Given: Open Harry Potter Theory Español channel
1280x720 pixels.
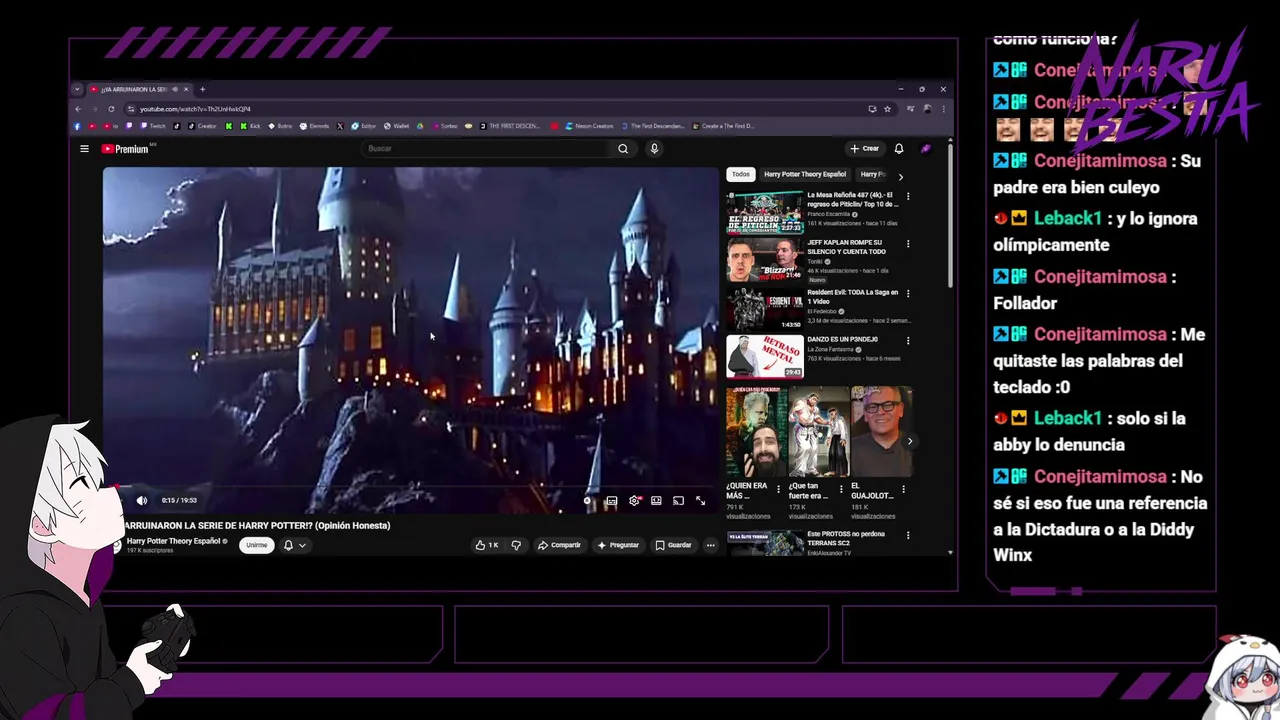Looking at the screenshot, I should [x=173, y=541].
